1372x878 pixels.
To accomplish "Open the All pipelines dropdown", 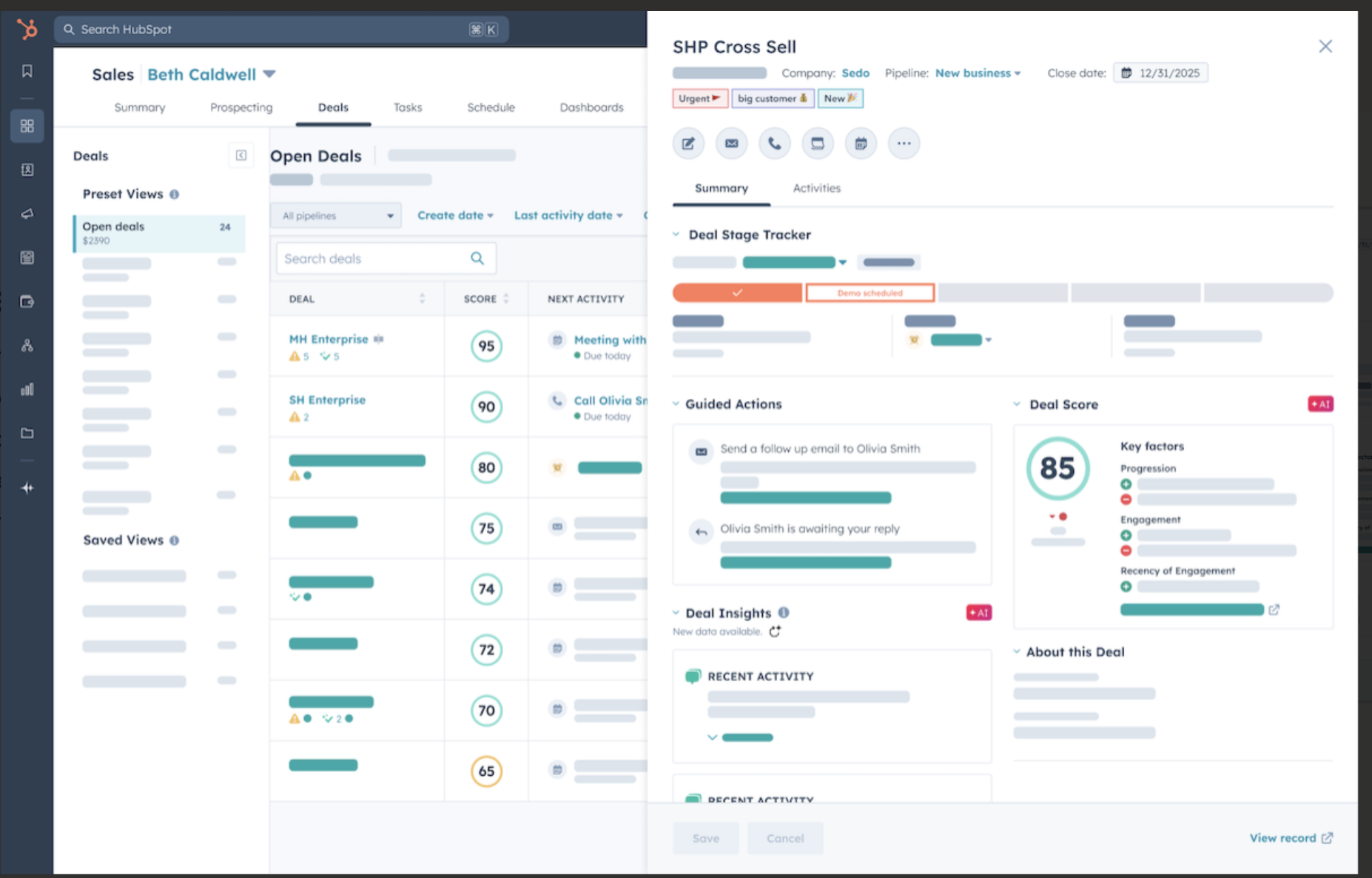I will pos(336,215).
